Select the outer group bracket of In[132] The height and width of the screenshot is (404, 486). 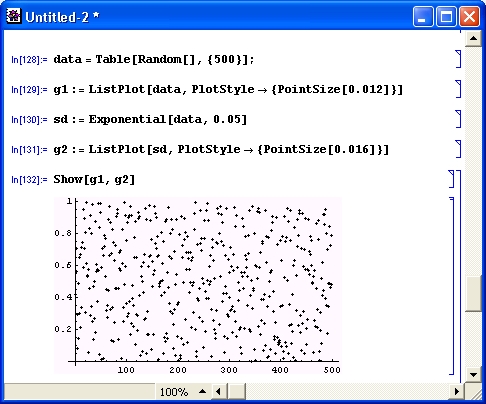(x=459, y=276)
